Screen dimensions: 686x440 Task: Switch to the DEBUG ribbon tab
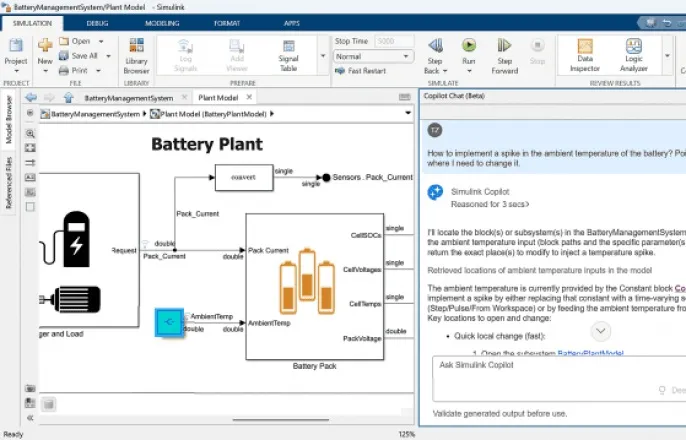point(97,23)
